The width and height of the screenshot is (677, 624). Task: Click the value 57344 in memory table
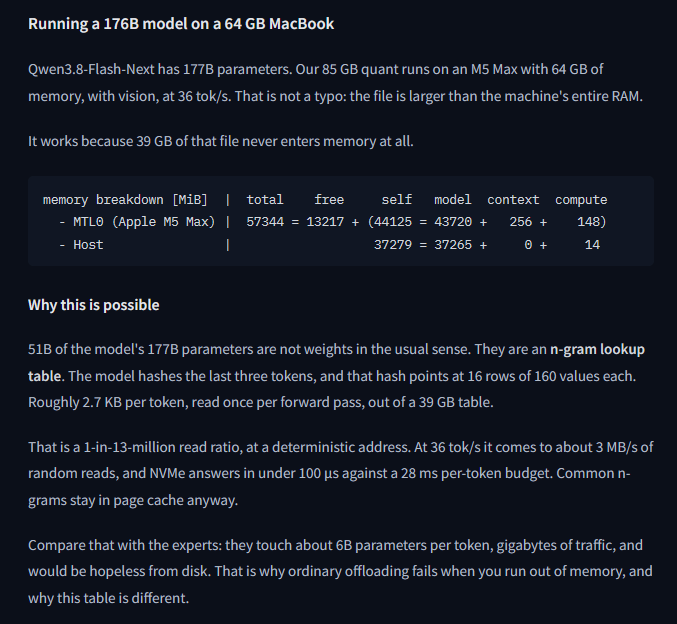265,222
